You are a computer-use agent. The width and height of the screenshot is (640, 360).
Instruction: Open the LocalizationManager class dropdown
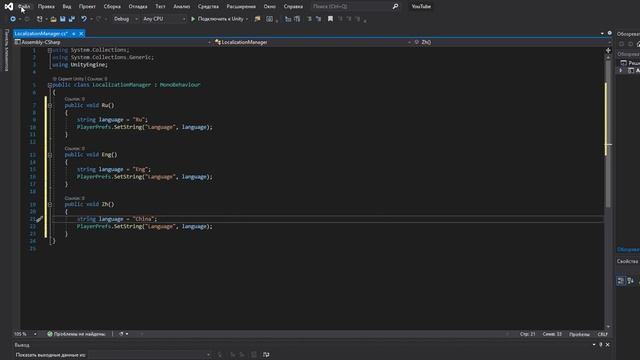[x=313, y=42]
